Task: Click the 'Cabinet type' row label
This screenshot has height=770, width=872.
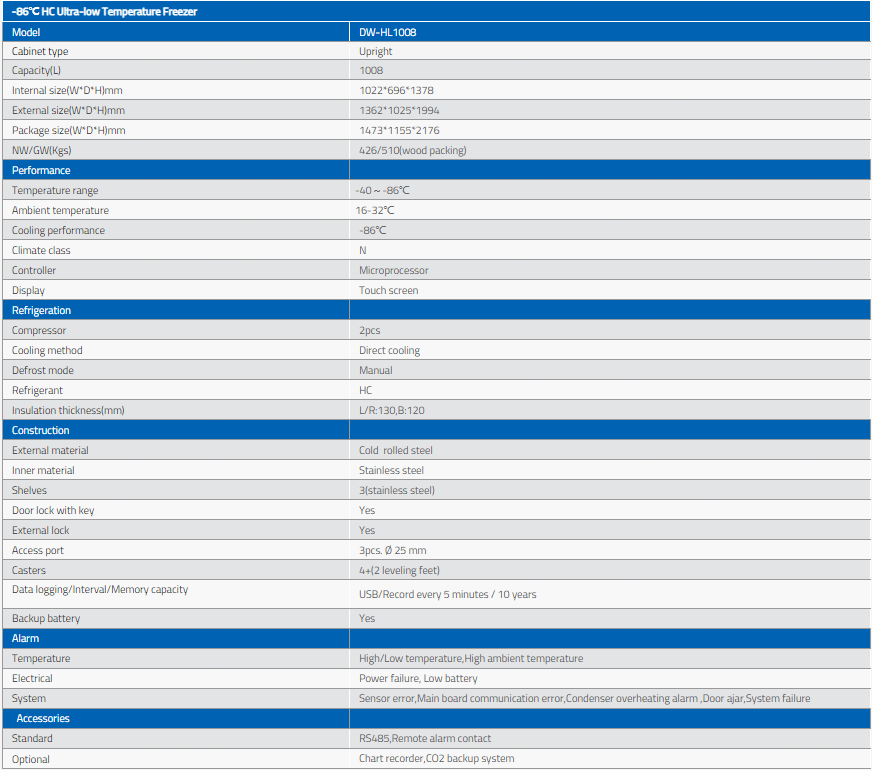Action: tap(40, 51)
